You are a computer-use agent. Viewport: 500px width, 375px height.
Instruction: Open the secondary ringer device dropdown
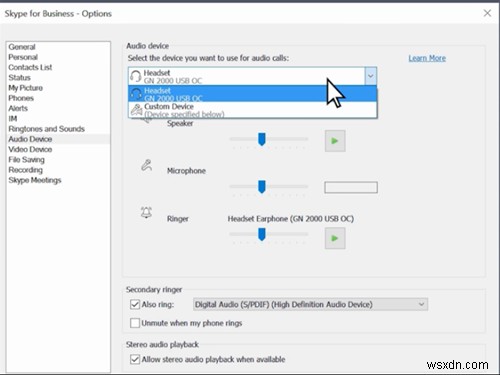pos(310,304)
